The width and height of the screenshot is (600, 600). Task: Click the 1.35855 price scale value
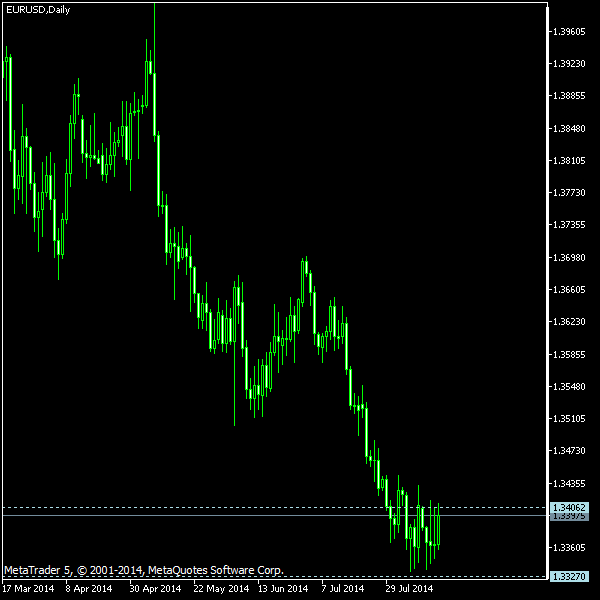pos(569,355)
